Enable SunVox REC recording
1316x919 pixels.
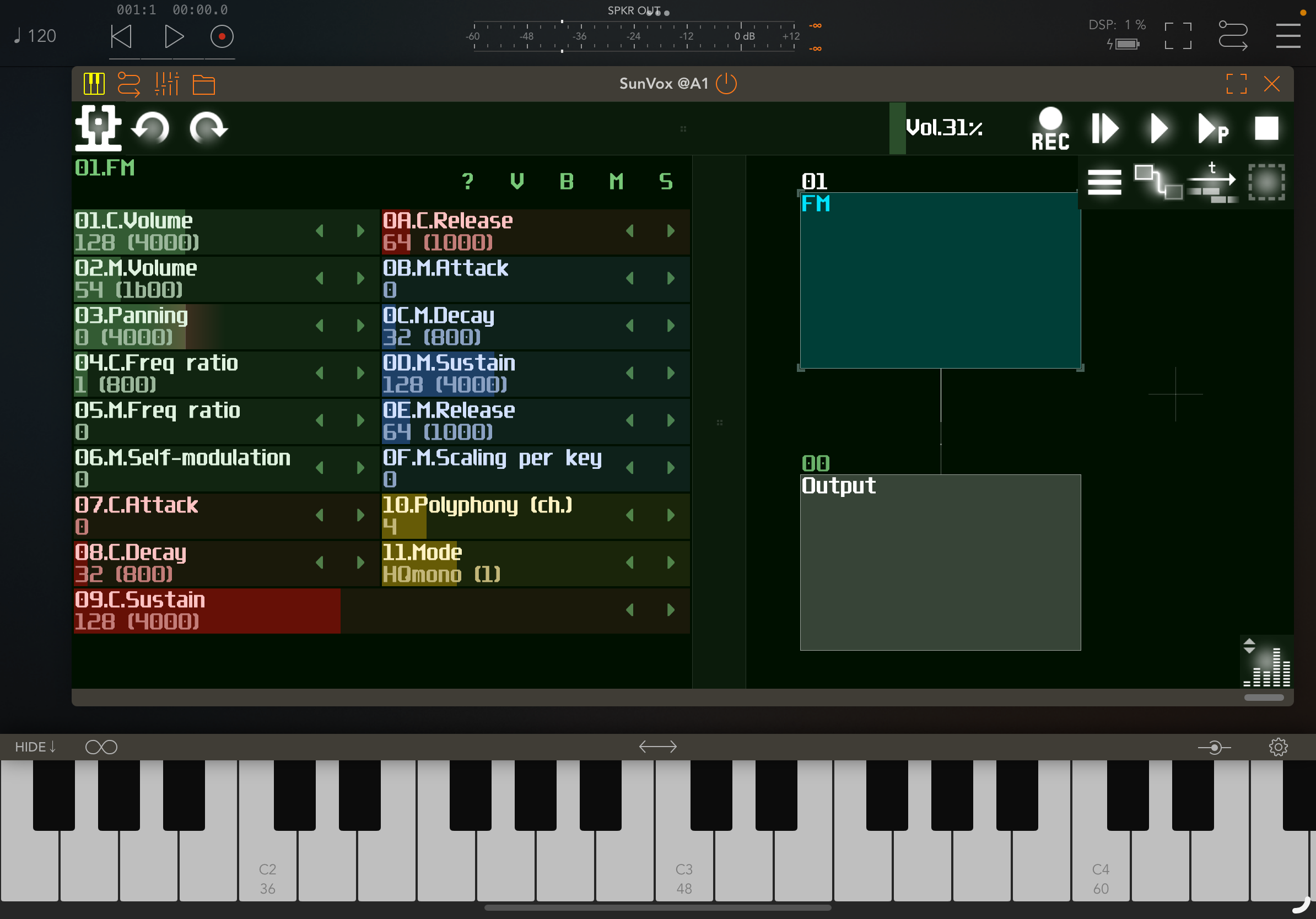click(x=1050, y=129)
